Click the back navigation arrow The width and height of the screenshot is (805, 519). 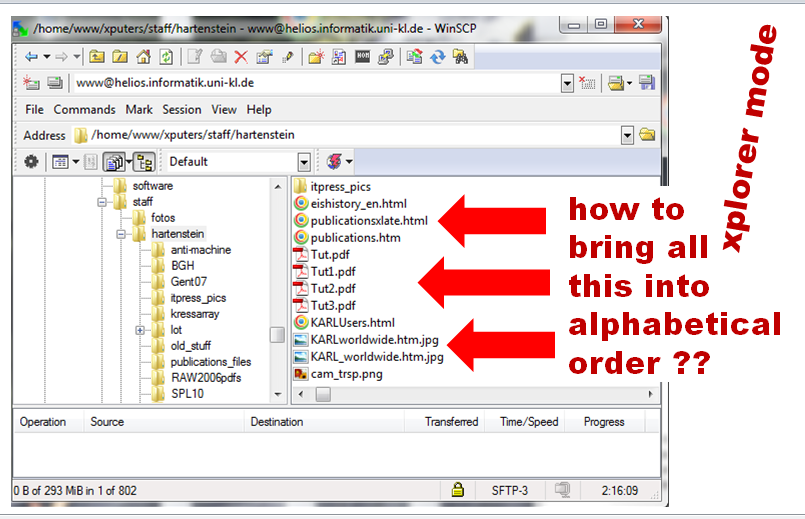31,57
